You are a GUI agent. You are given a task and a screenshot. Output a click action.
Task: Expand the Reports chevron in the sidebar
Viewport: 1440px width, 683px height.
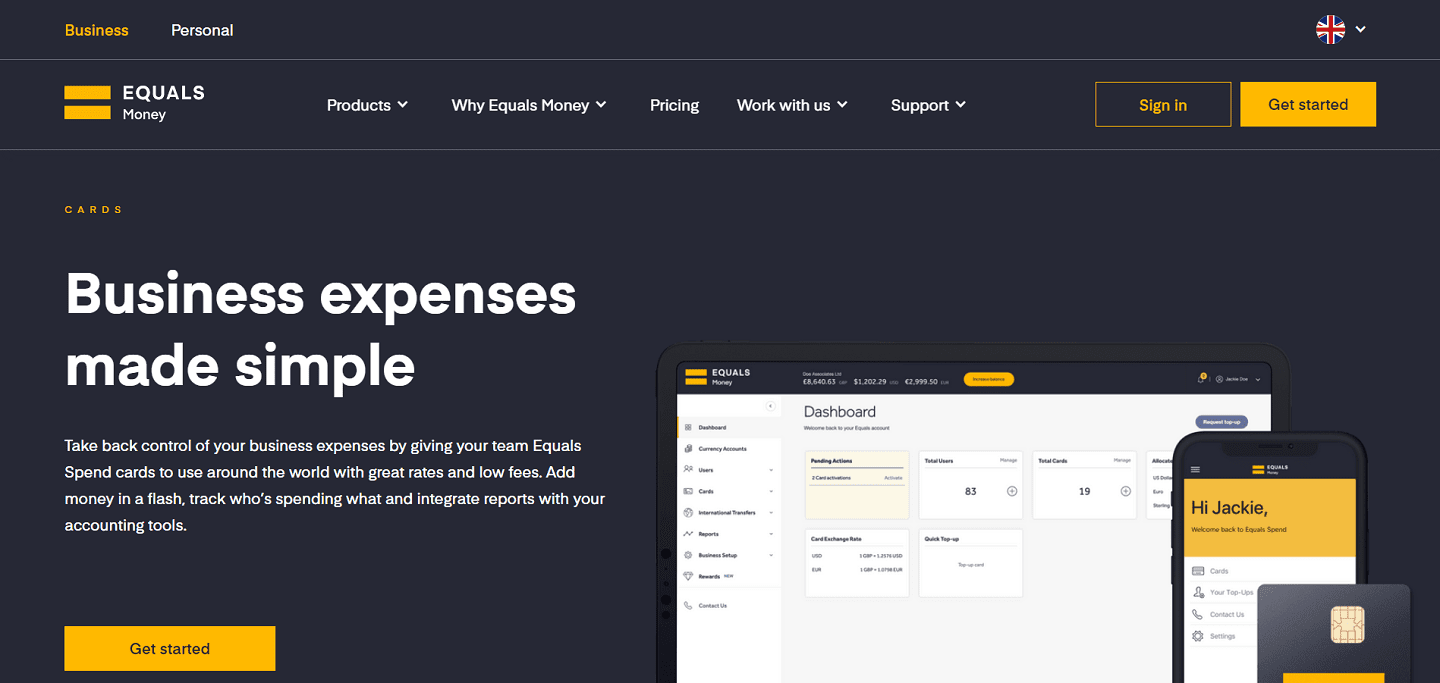coord(771,534)
